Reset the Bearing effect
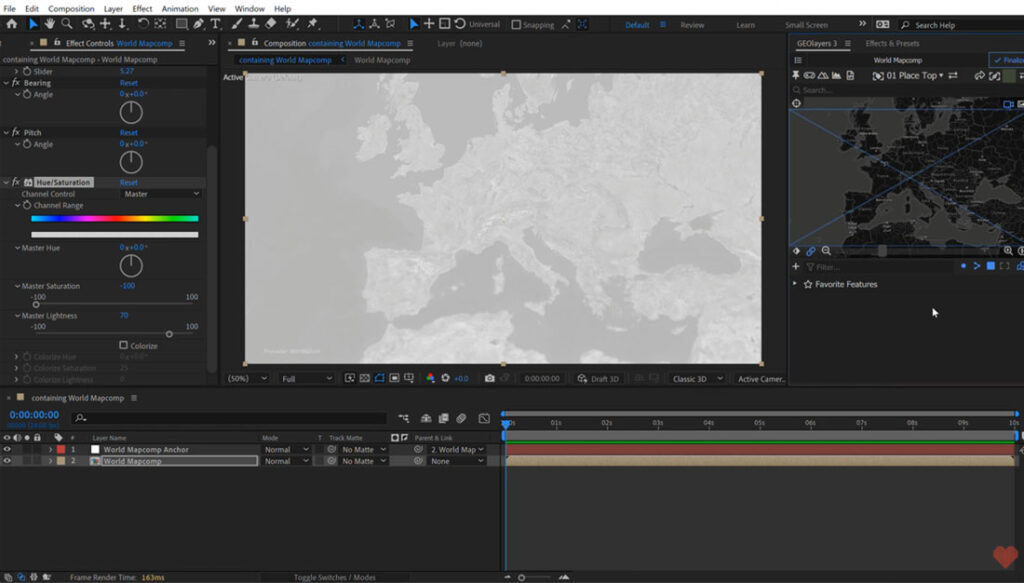 129,83
